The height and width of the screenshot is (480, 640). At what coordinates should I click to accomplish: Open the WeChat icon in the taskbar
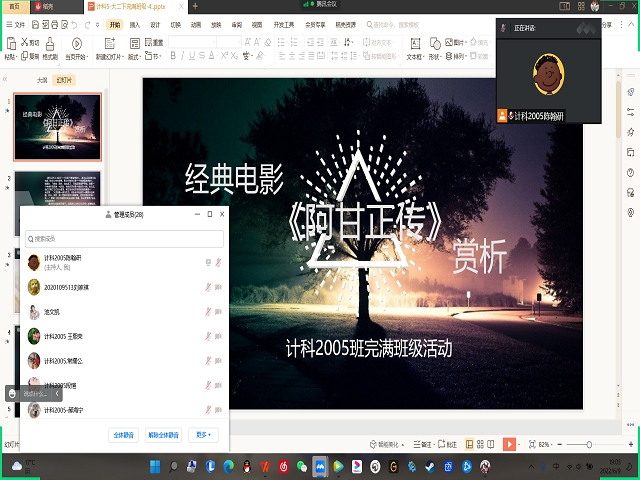click(302, 466)
